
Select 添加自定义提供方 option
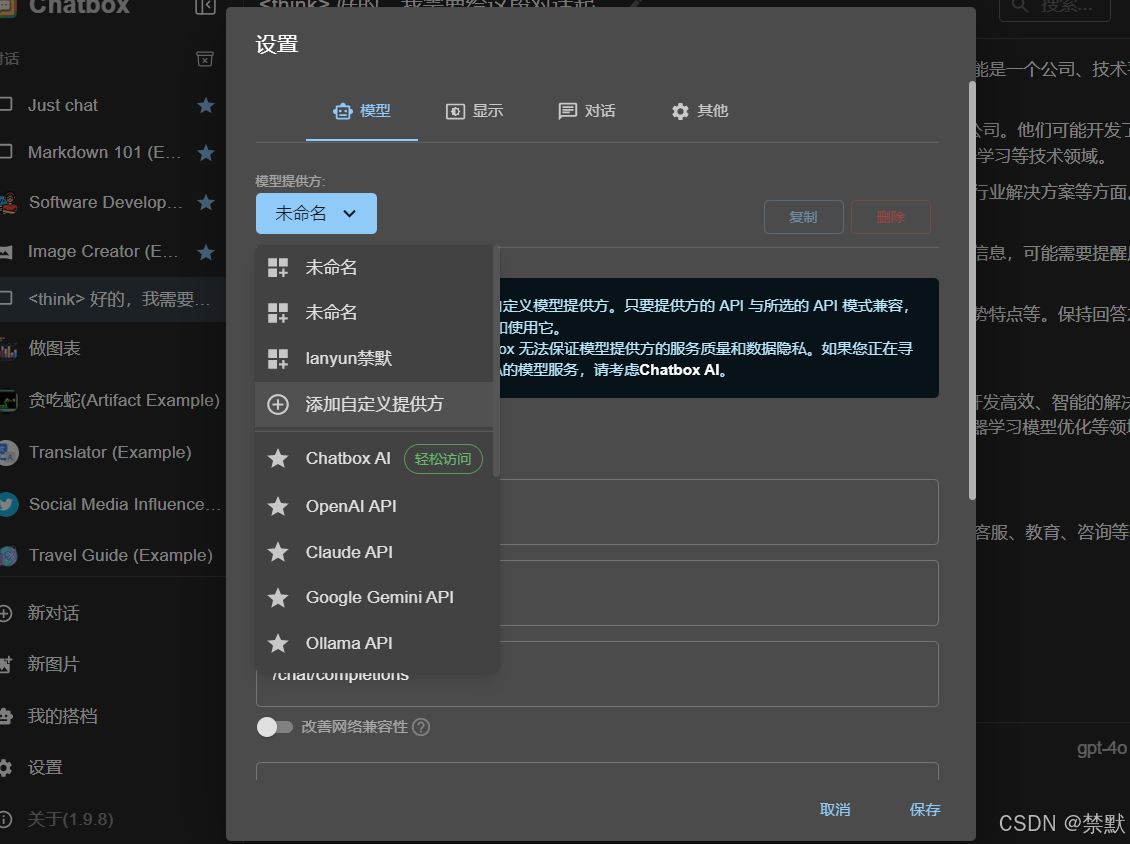click(374, 404)
